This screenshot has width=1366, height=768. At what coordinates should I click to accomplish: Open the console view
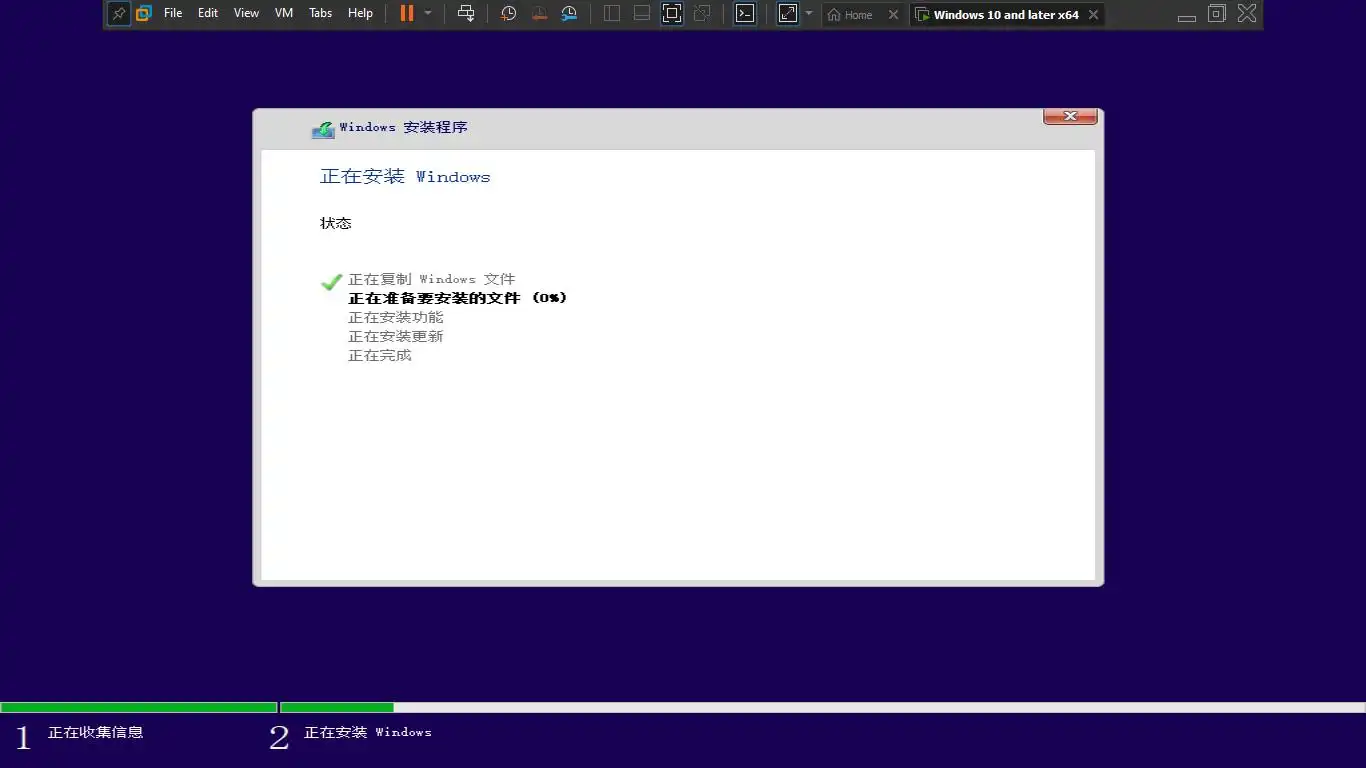coord(745,14)
